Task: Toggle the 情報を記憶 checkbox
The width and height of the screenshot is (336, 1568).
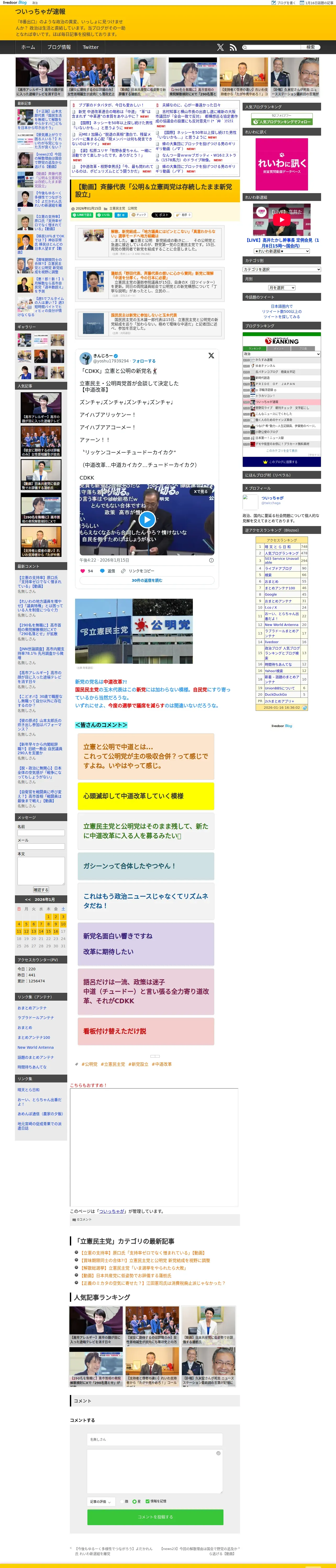Action: [147, 1501]
